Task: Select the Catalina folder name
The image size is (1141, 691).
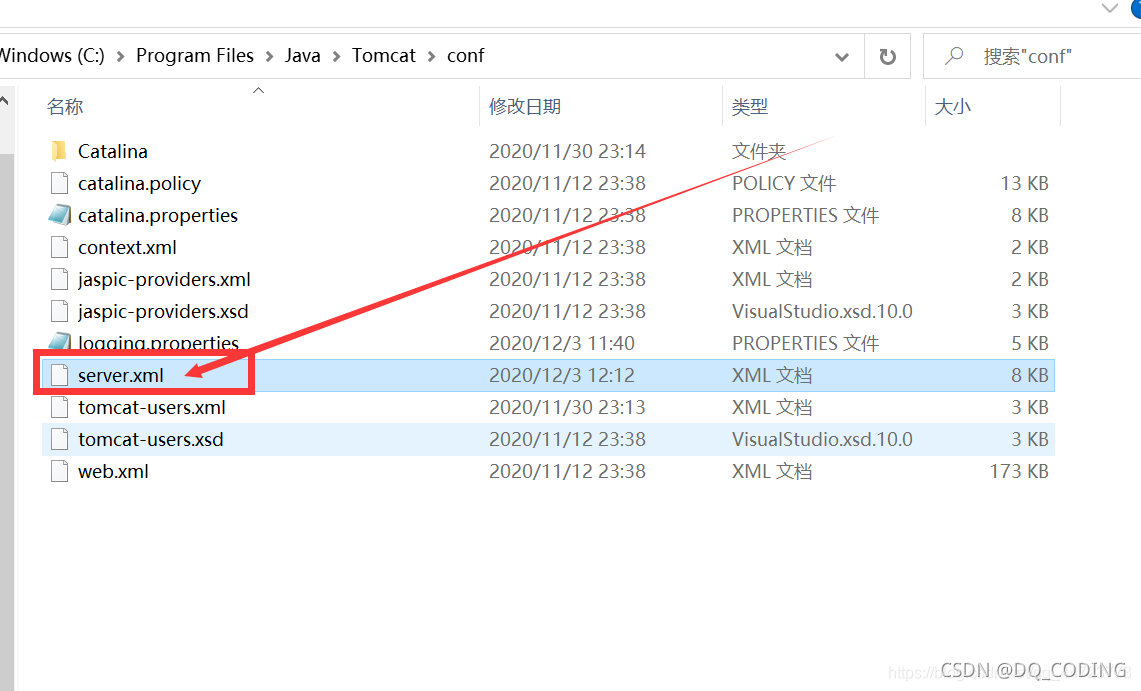Action: coord(113,151)
